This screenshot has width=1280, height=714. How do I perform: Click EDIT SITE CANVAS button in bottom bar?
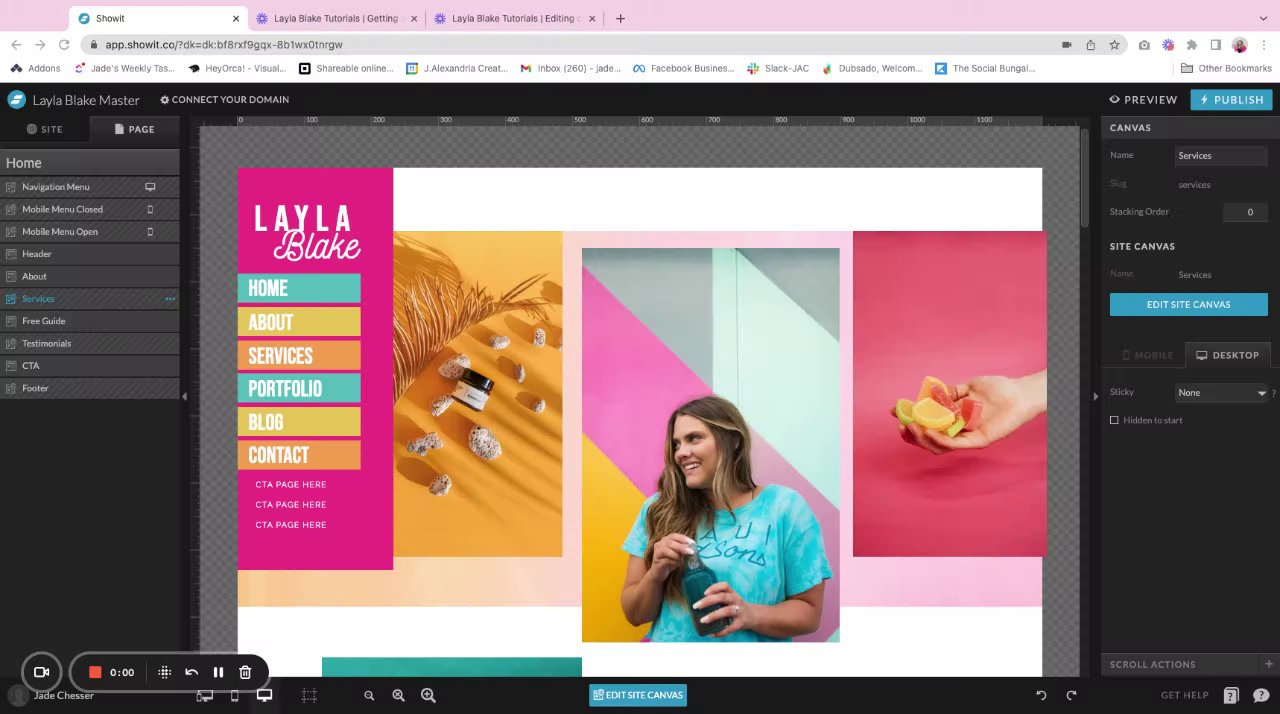pyautogui.click(x=638, y=695)
